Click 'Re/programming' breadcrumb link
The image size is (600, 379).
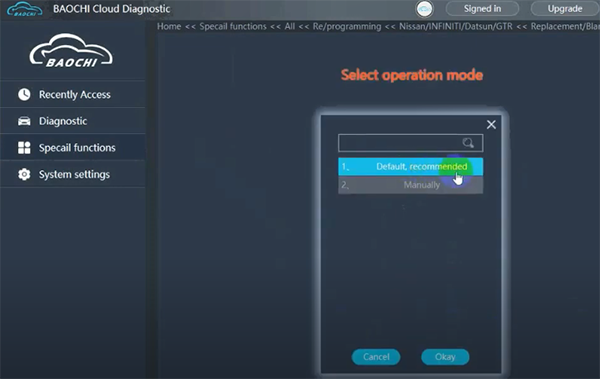[347, 26]
